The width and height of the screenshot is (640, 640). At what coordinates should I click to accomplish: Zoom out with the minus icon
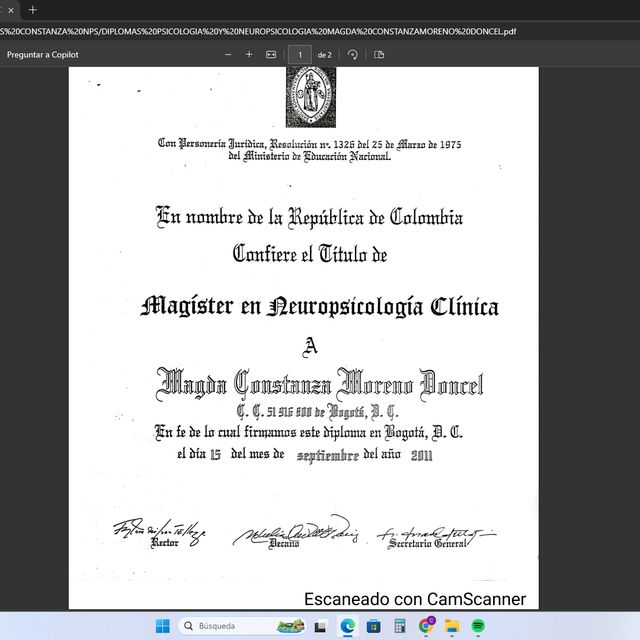click(228, 55)
